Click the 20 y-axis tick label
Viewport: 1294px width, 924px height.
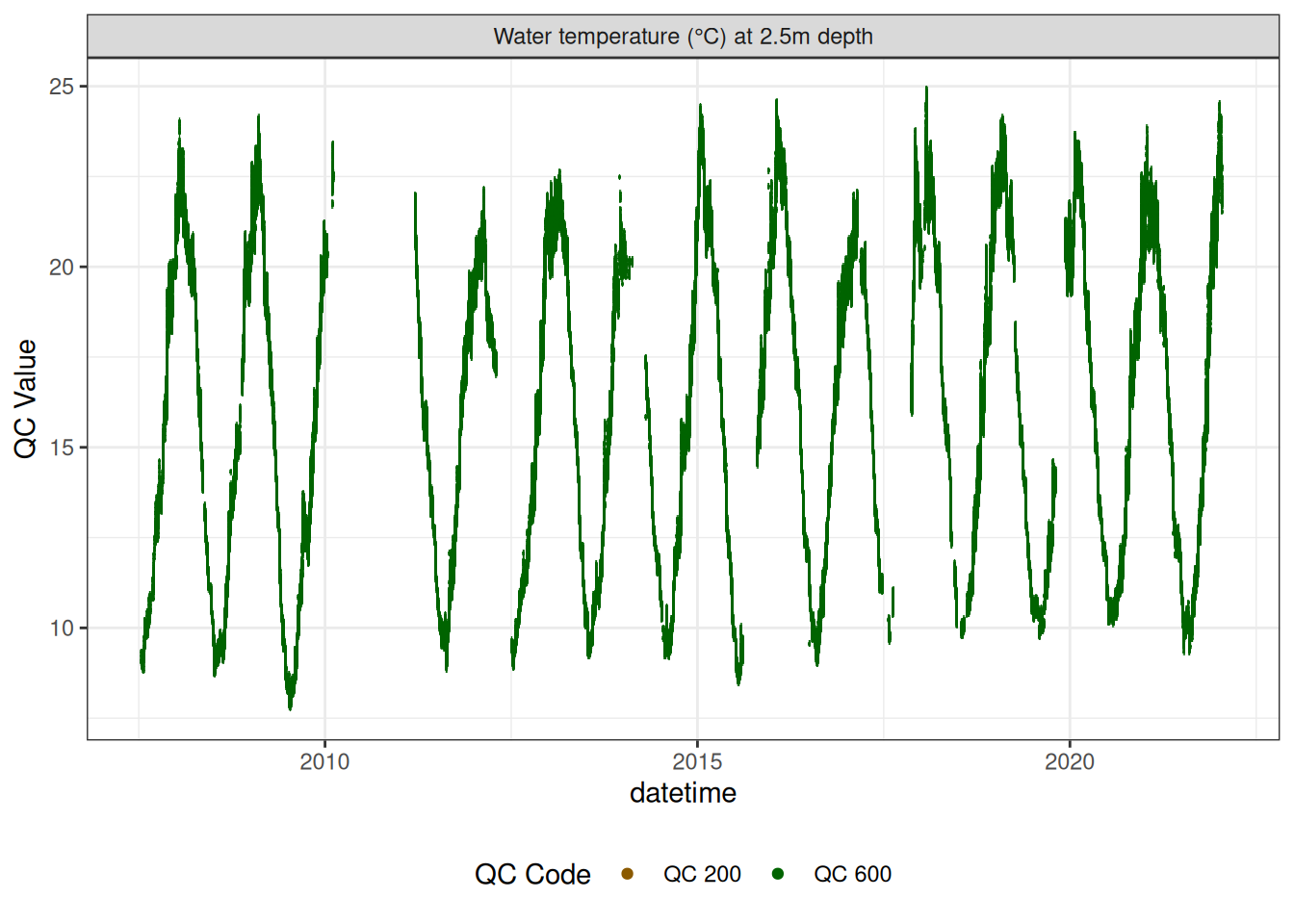[62, 268]
